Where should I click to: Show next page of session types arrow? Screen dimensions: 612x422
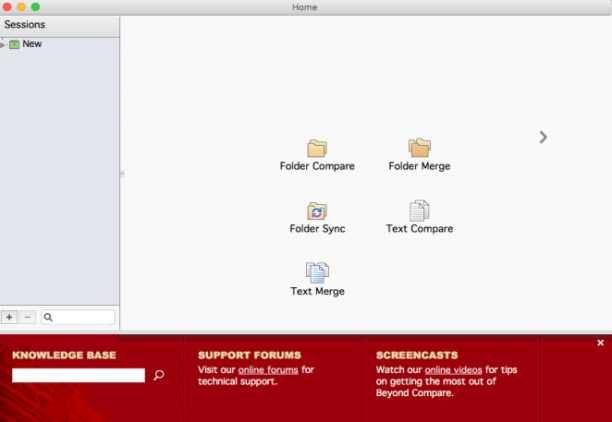tap(543, 137)
